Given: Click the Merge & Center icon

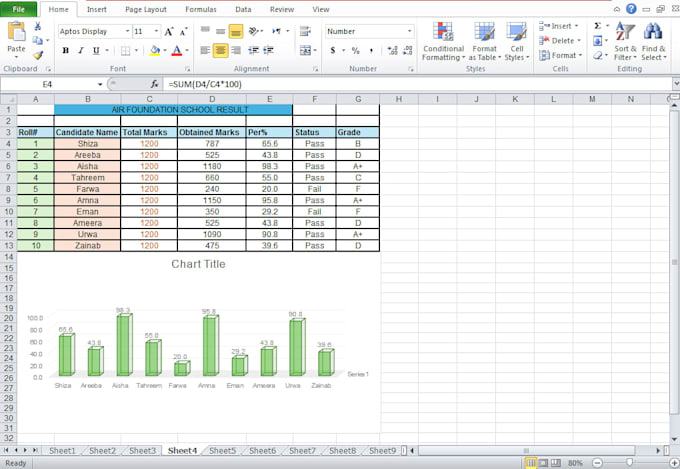Looking at the screenshot, I should click(305, 50).
